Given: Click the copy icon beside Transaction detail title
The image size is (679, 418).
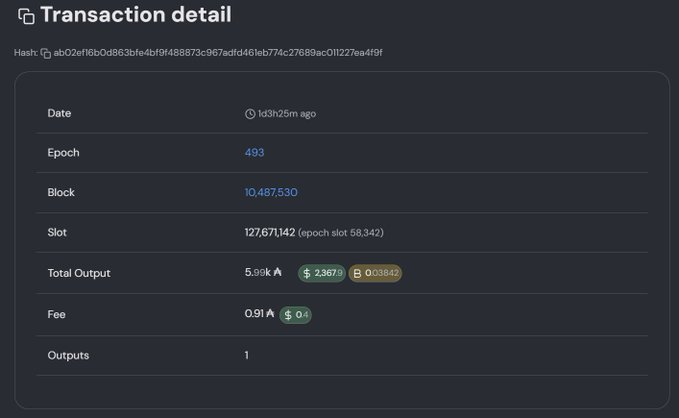Looking at the screenshot, I should coord(26,16).
